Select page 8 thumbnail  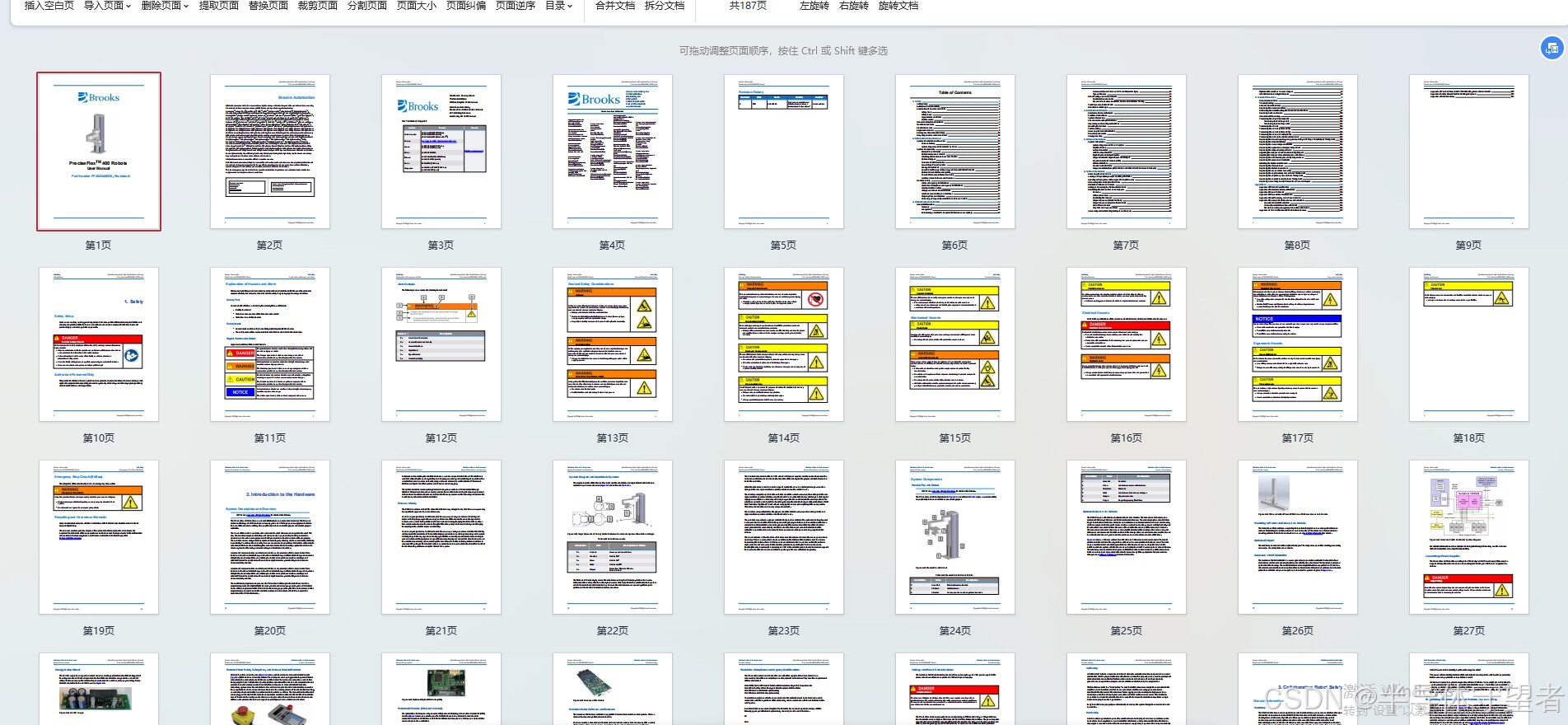1298,152
